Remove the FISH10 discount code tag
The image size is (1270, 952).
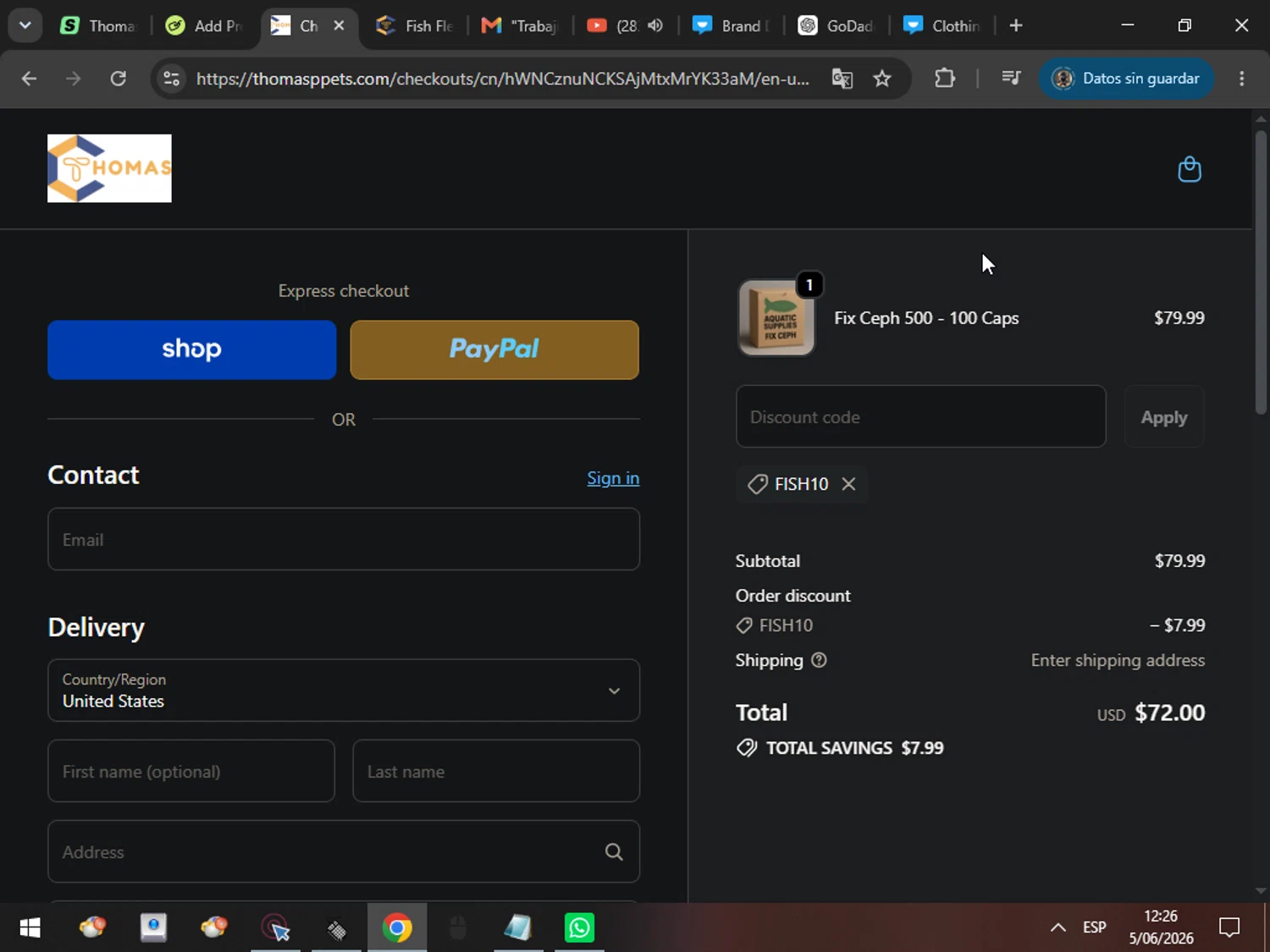(x=848, y=484)
